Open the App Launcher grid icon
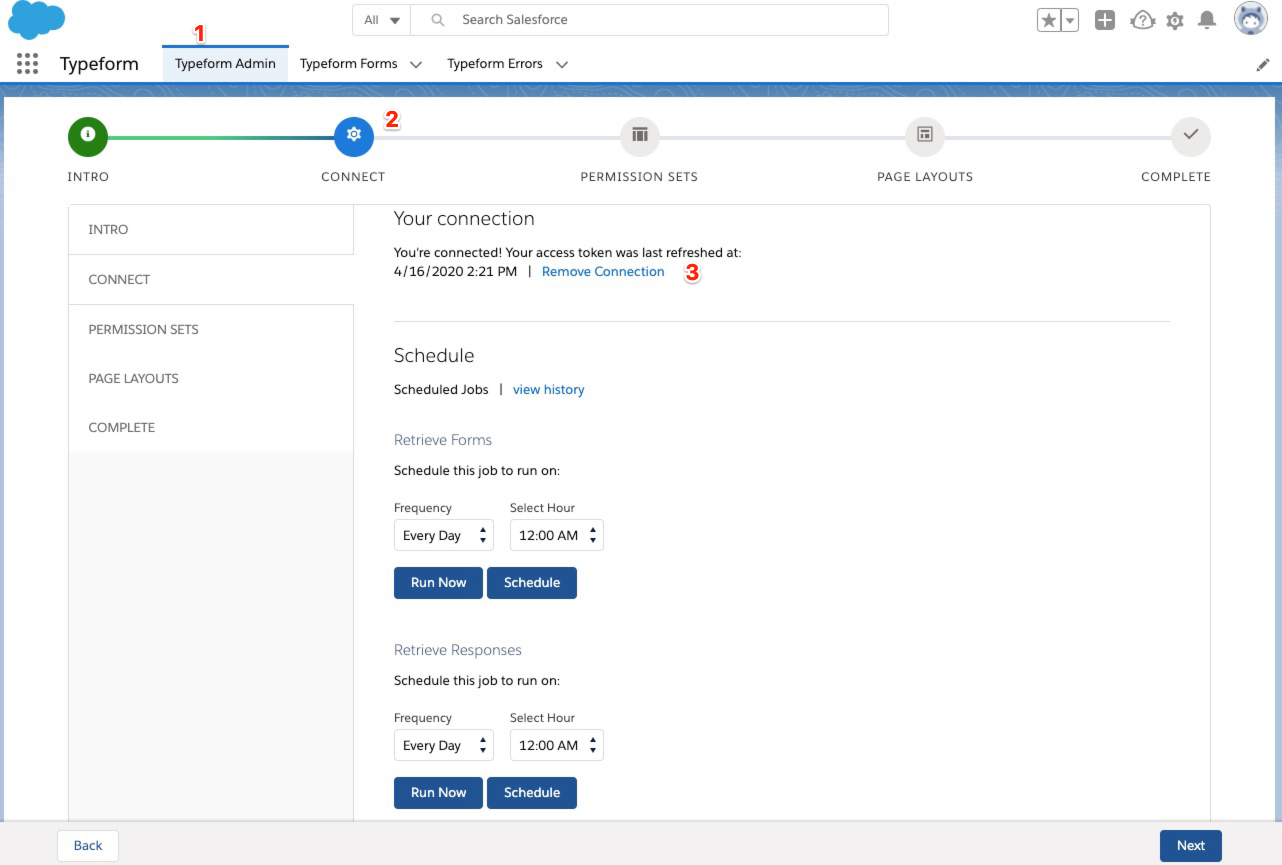Viewport: 1282px width, 865px height. coord(27,64)
